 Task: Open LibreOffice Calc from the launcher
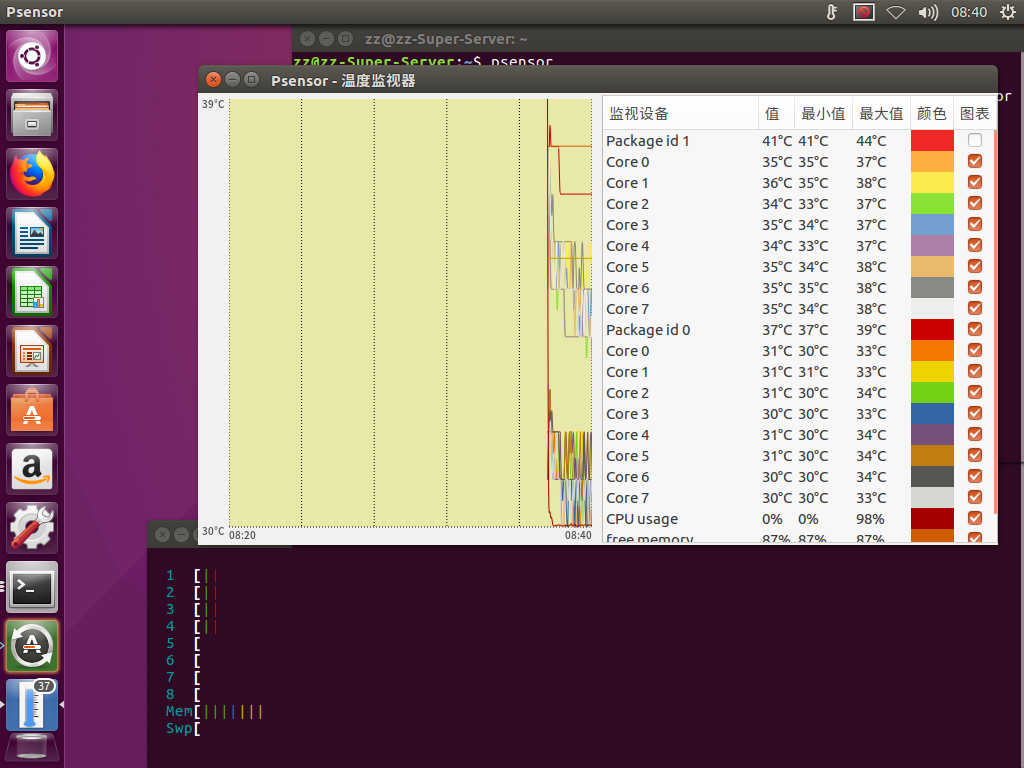click(33, 293)
